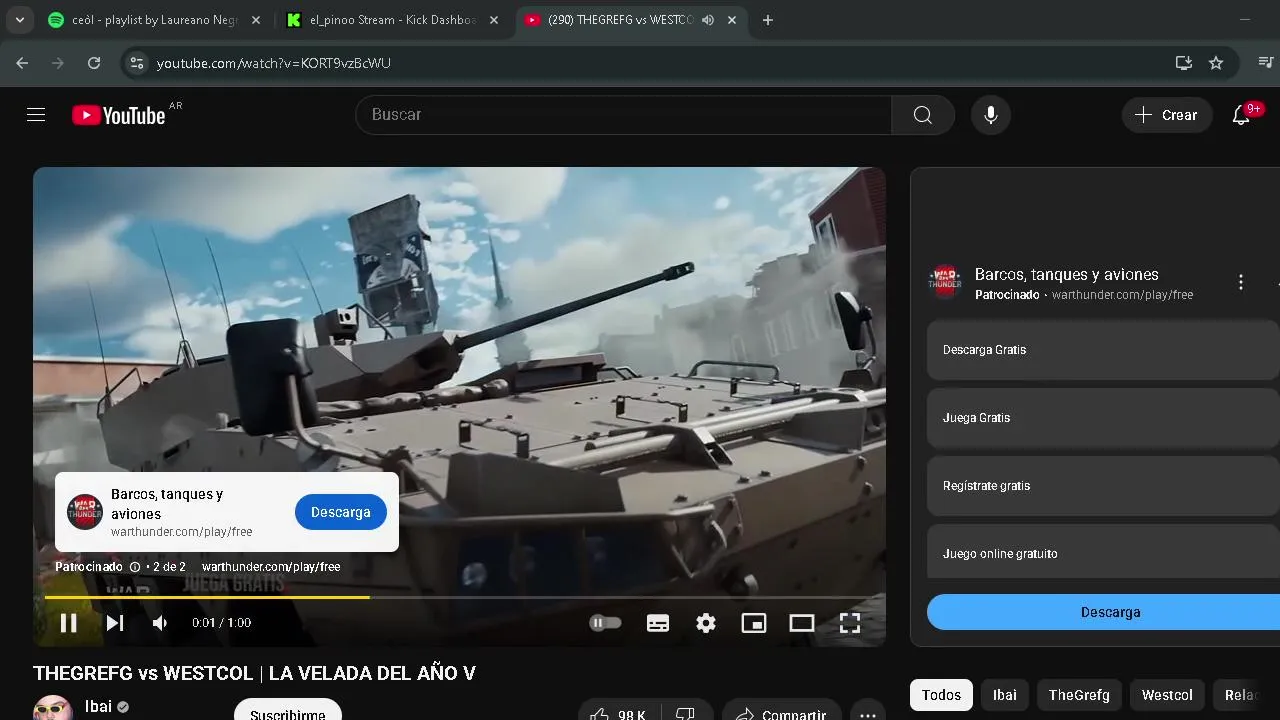Open media control icon in browser toolbar

[x=1265, y=63]
